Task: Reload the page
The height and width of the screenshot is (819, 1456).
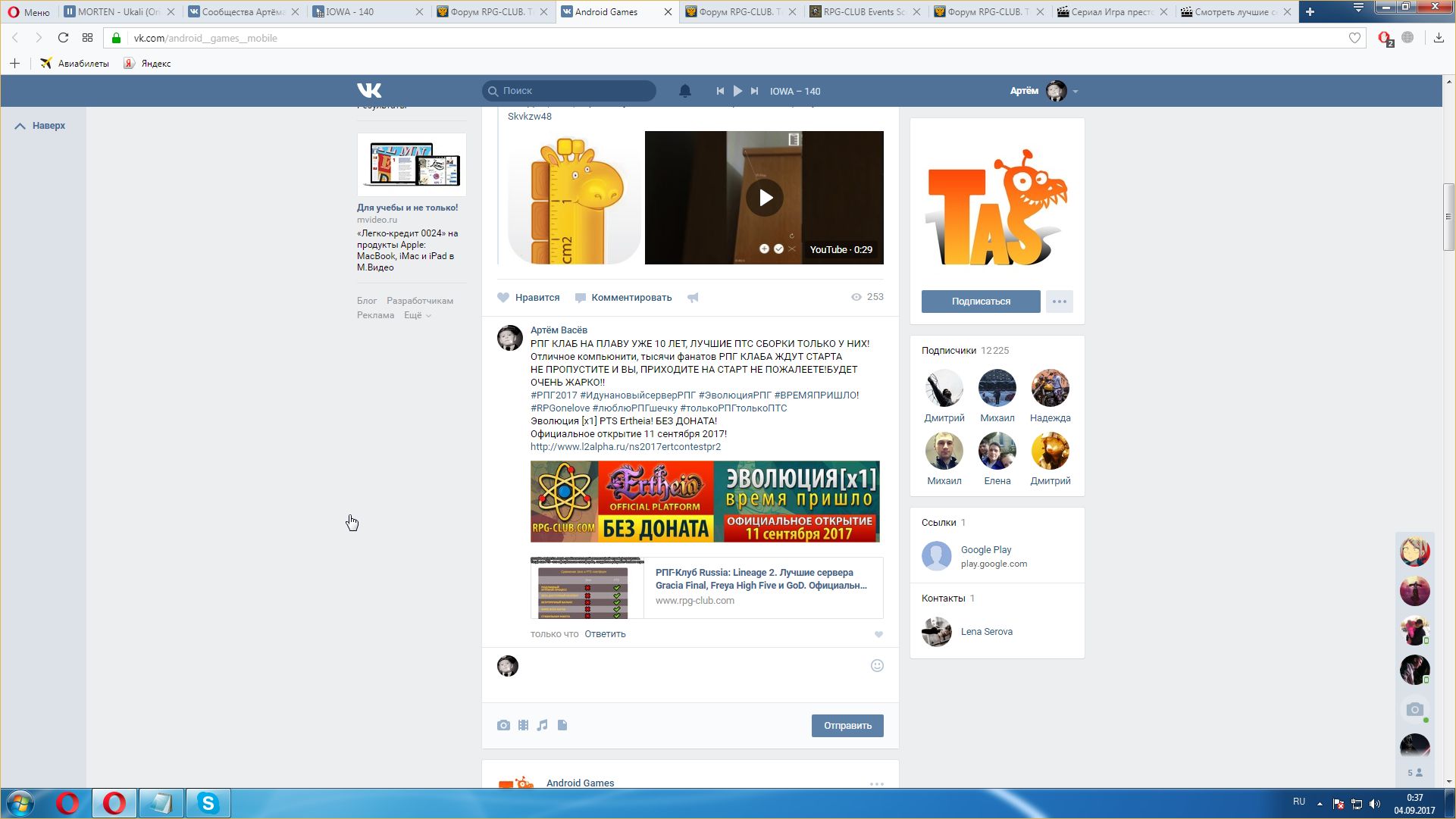Action: (x=63, y=38)
